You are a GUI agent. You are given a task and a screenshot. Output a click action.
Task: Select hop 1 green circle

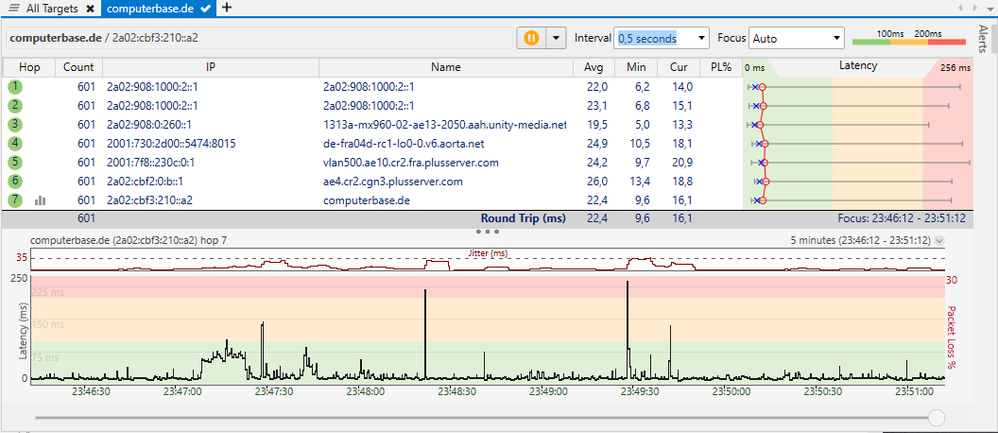[15, 87]
